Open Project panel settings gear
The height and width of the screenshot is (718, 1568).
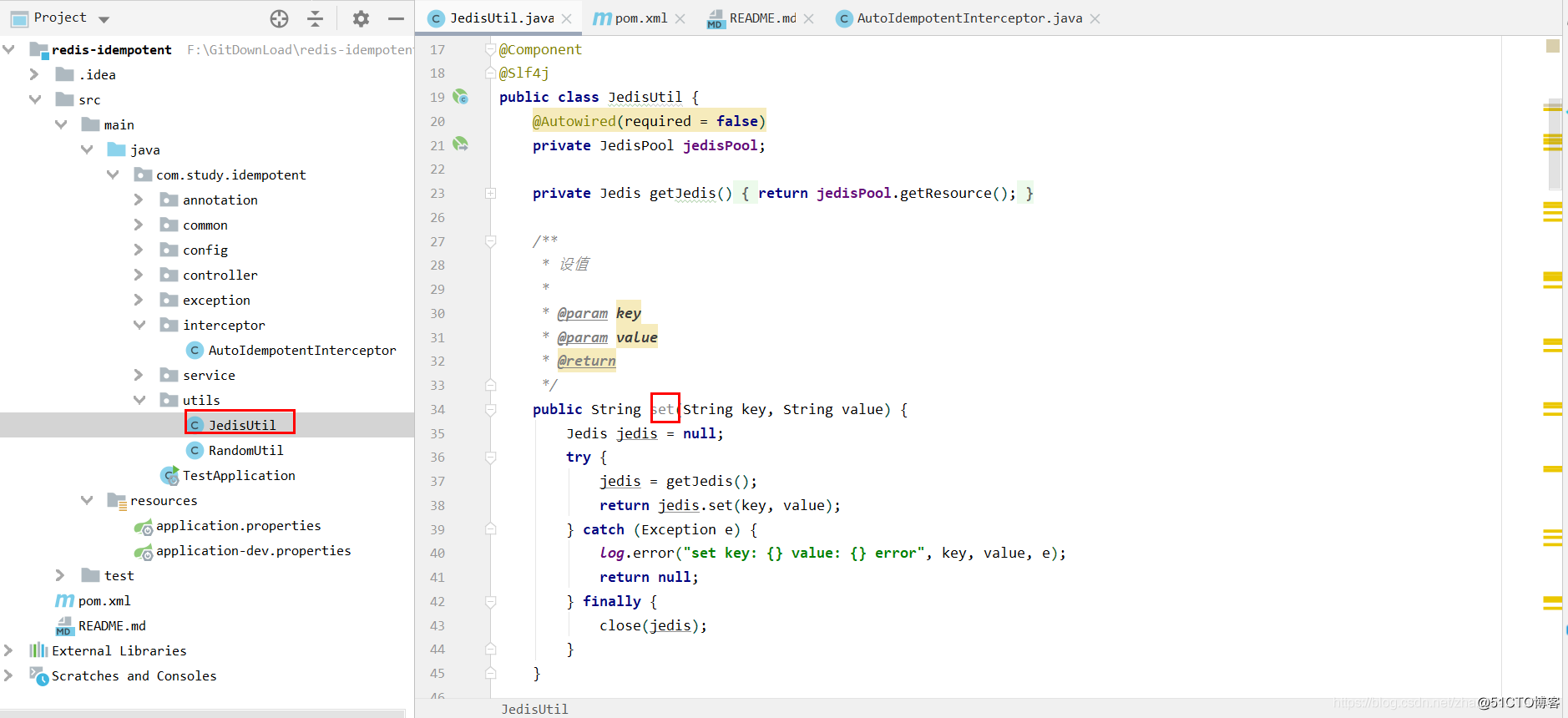point(361,18)
